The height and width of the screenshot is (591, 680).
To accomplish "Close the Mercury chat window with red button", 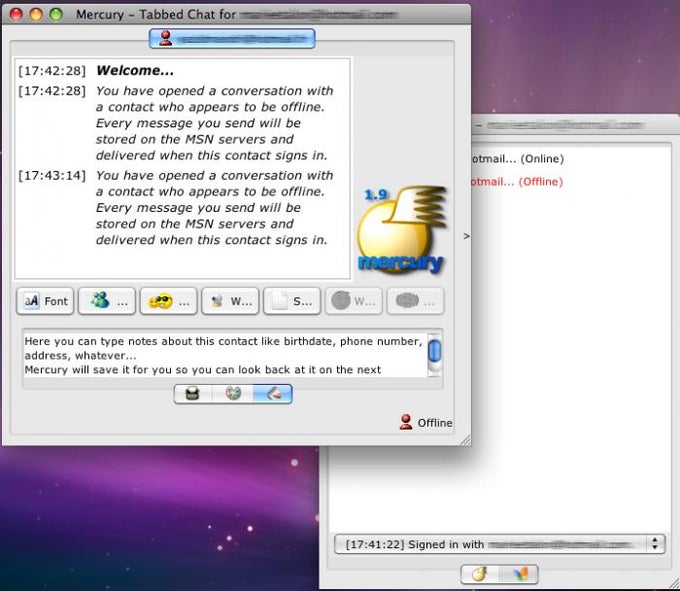I will (x=16, y=14).
